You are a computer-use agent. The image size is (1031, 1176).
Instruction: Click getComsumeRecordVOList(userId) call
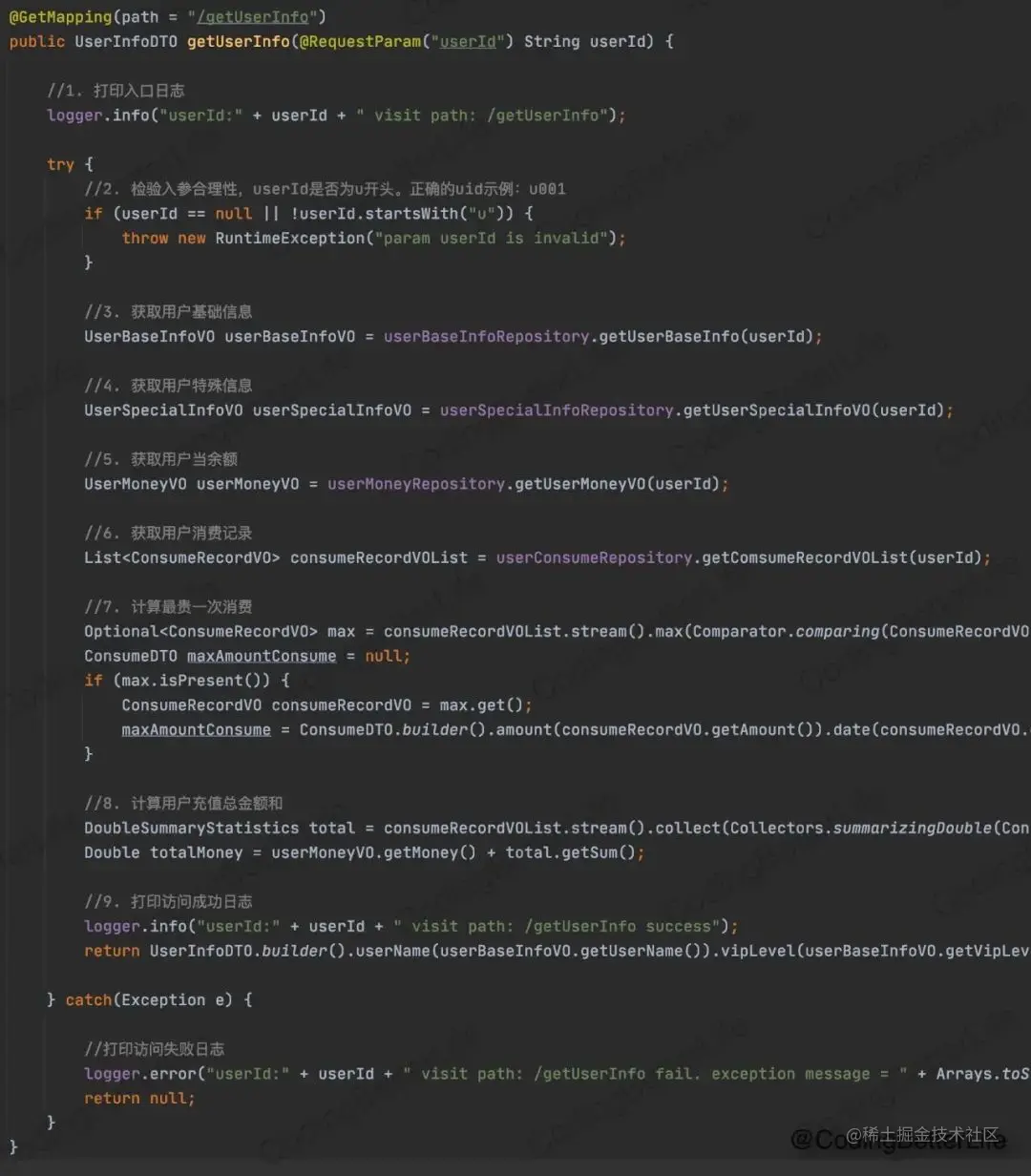pyautogui.click(x=842, y=557)
